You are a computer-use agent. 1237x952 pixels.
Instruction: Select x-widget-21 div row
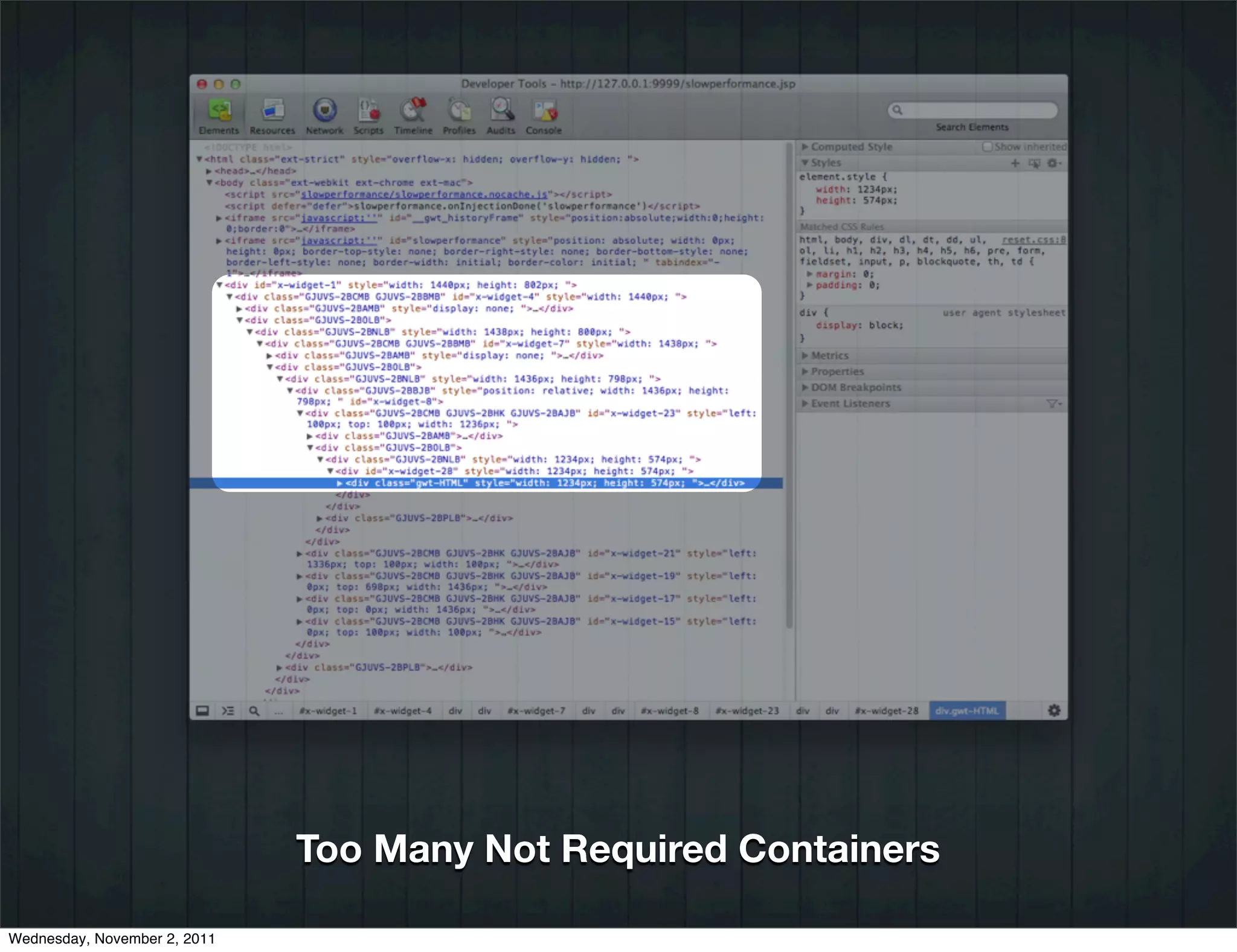pyautogui.click(x=527, y=559)
